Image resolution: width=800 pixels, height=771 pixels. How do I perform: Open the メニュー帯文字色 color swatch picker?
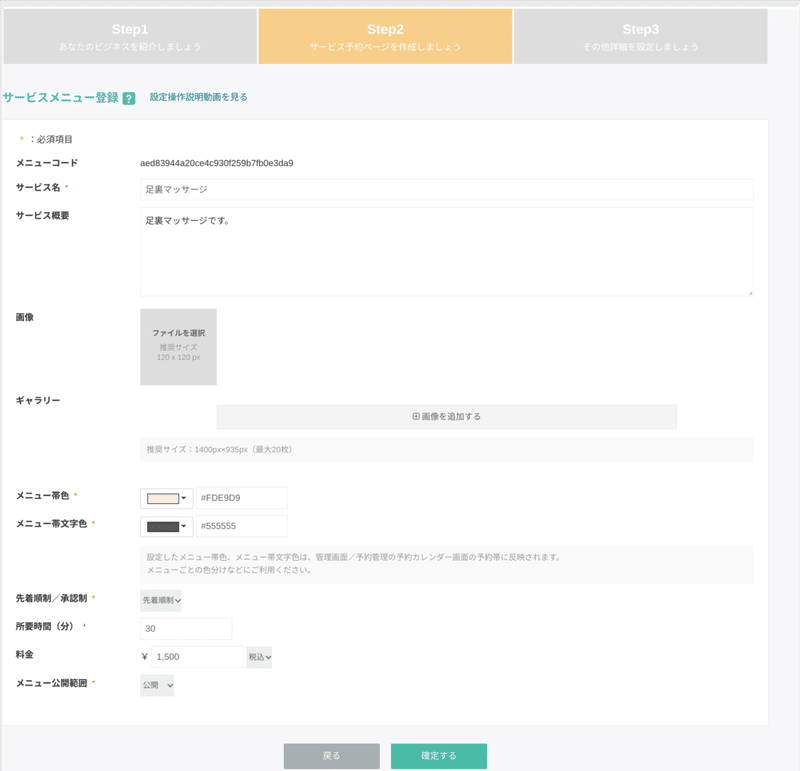166,526
